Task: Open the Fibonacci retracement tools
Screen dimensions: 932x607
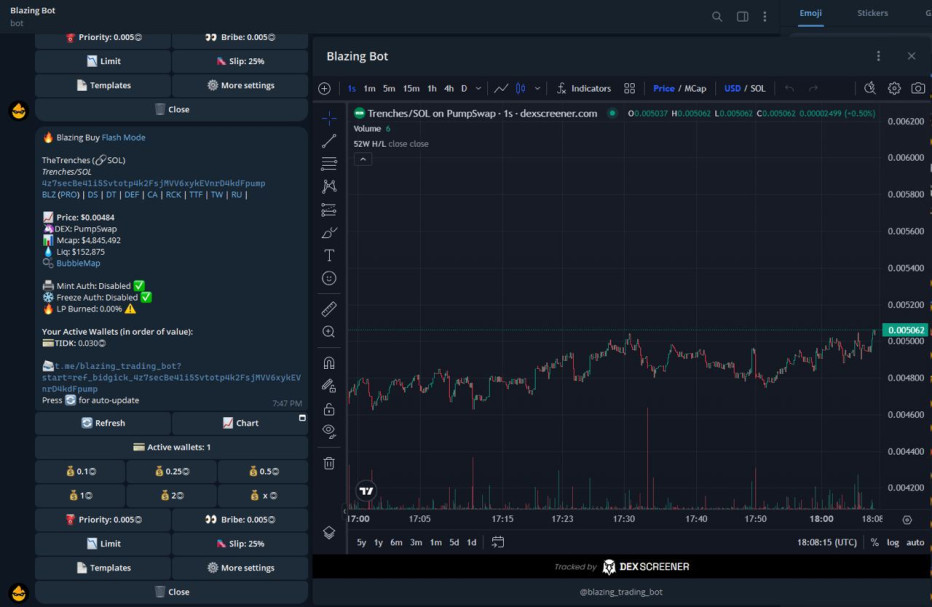Action: tap(329, 163)
